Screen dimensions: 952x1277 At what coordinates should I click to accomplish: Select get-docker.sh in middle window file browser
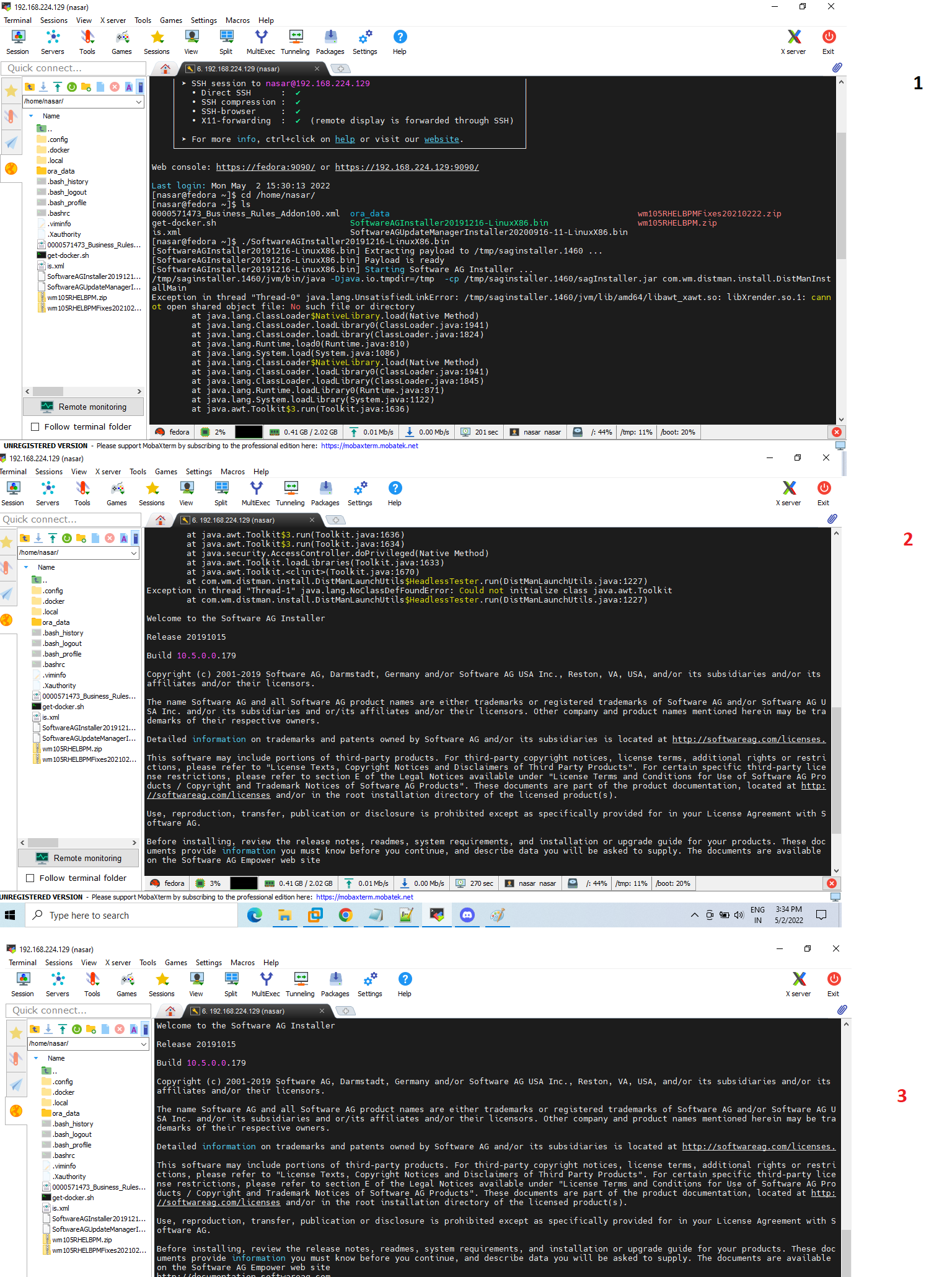[63, 707]
